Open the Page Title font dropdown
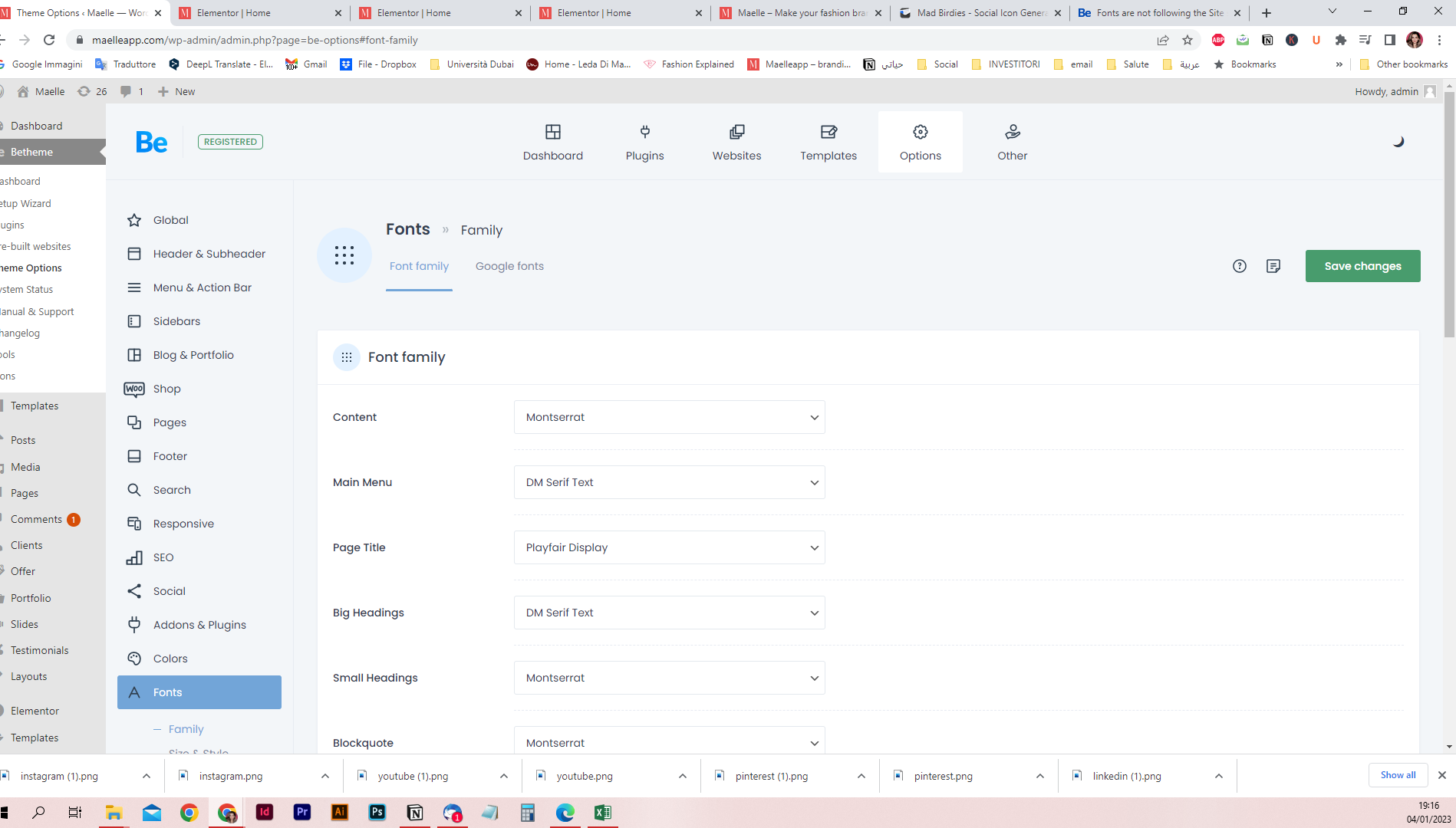The width and height of the screenshot is (1456, 828). [669, 547]
